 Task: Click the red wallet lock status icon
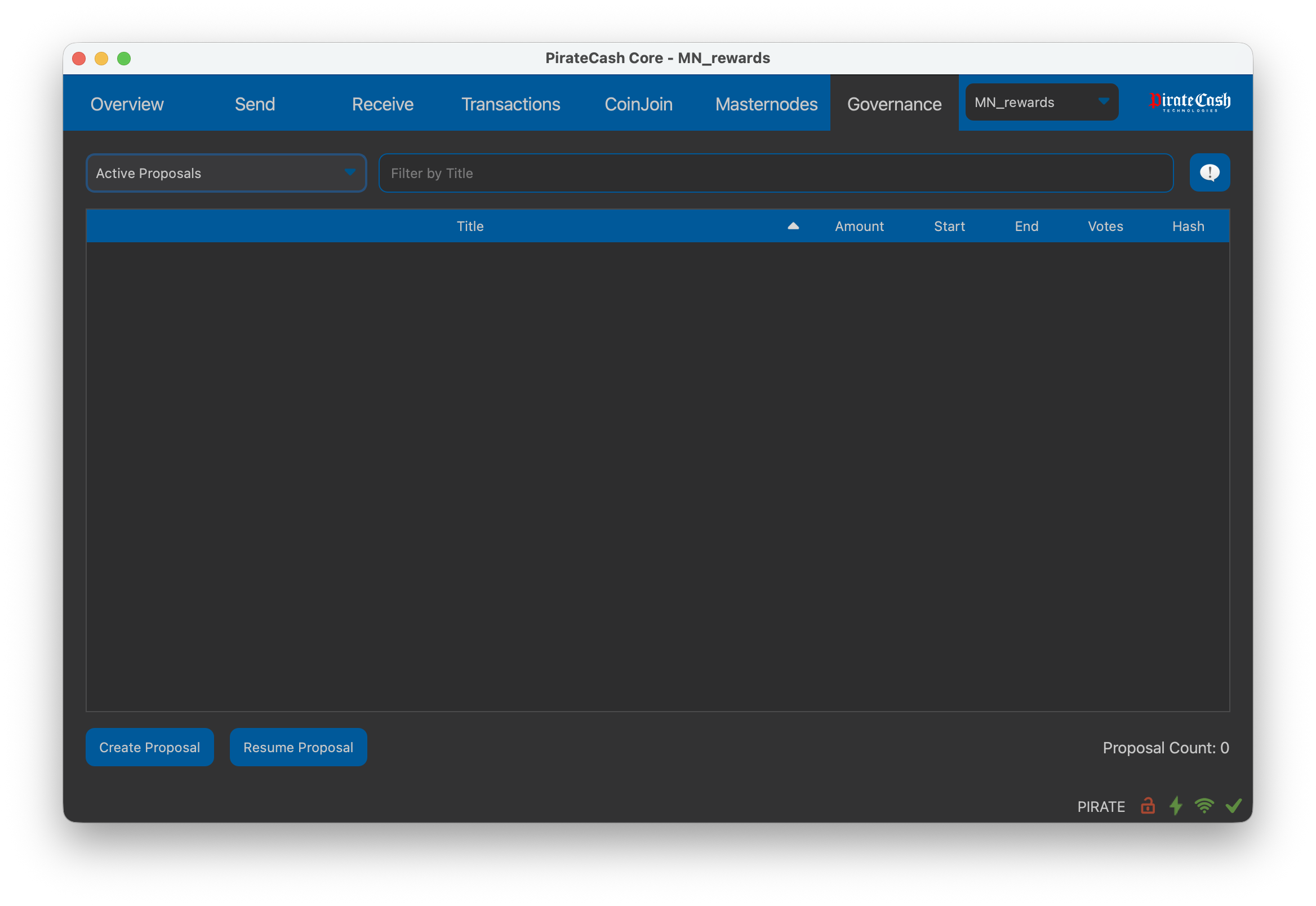[x=1148, y=806]
